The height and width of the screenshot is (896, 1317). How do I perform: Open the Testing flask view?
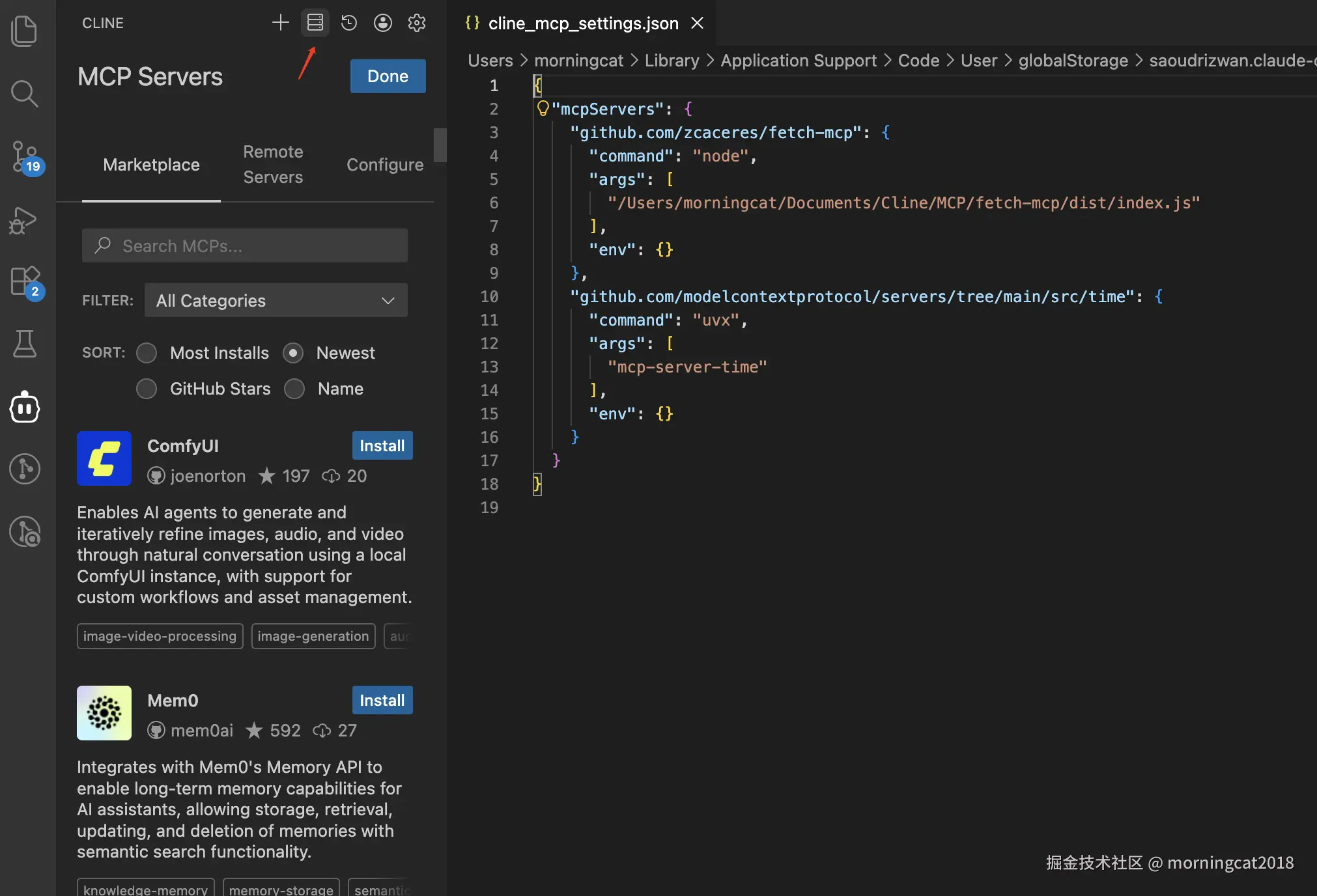(x=25, y=344)
